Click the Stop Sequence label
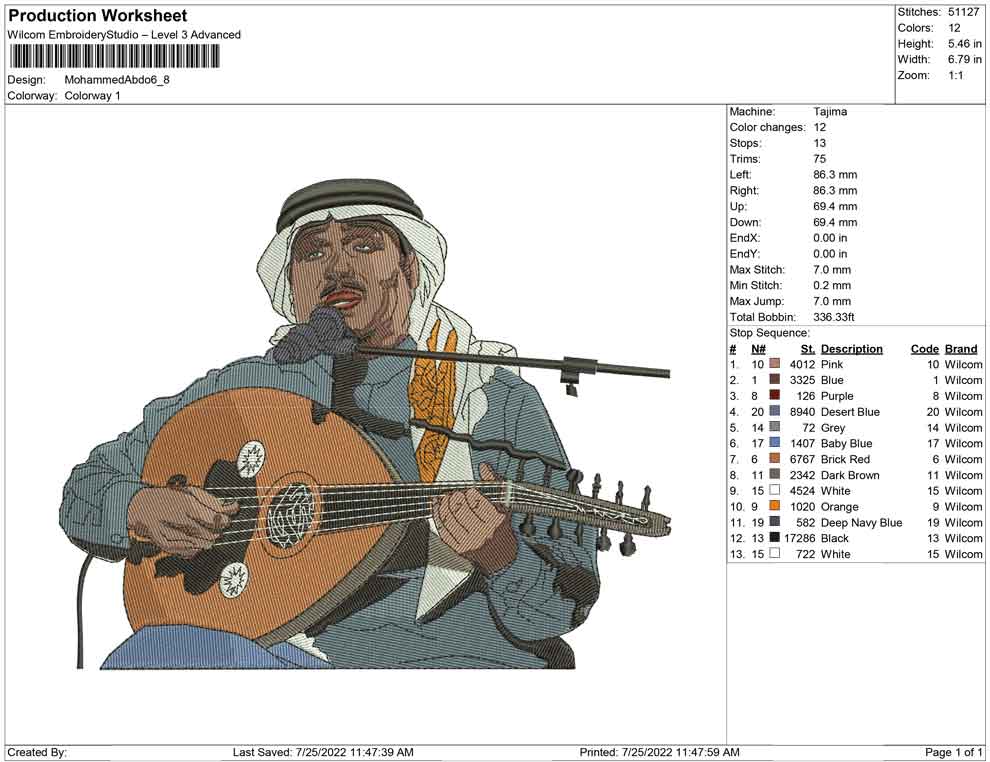990x762 pixels. (769, 333)
